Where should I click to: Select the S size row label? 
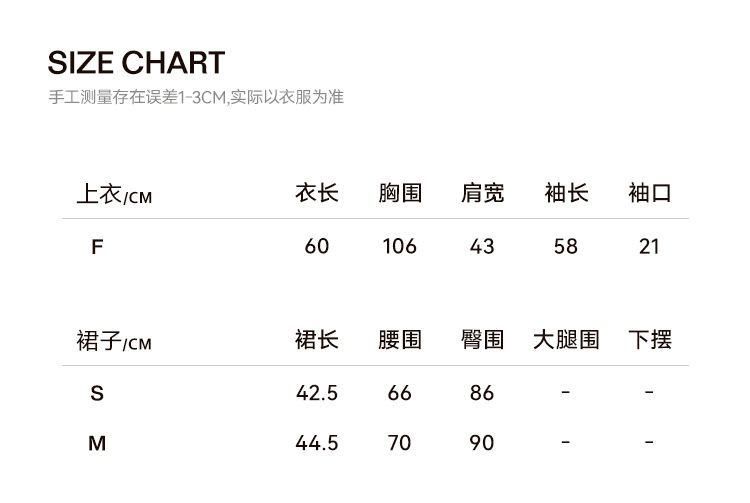coord(97,394)
